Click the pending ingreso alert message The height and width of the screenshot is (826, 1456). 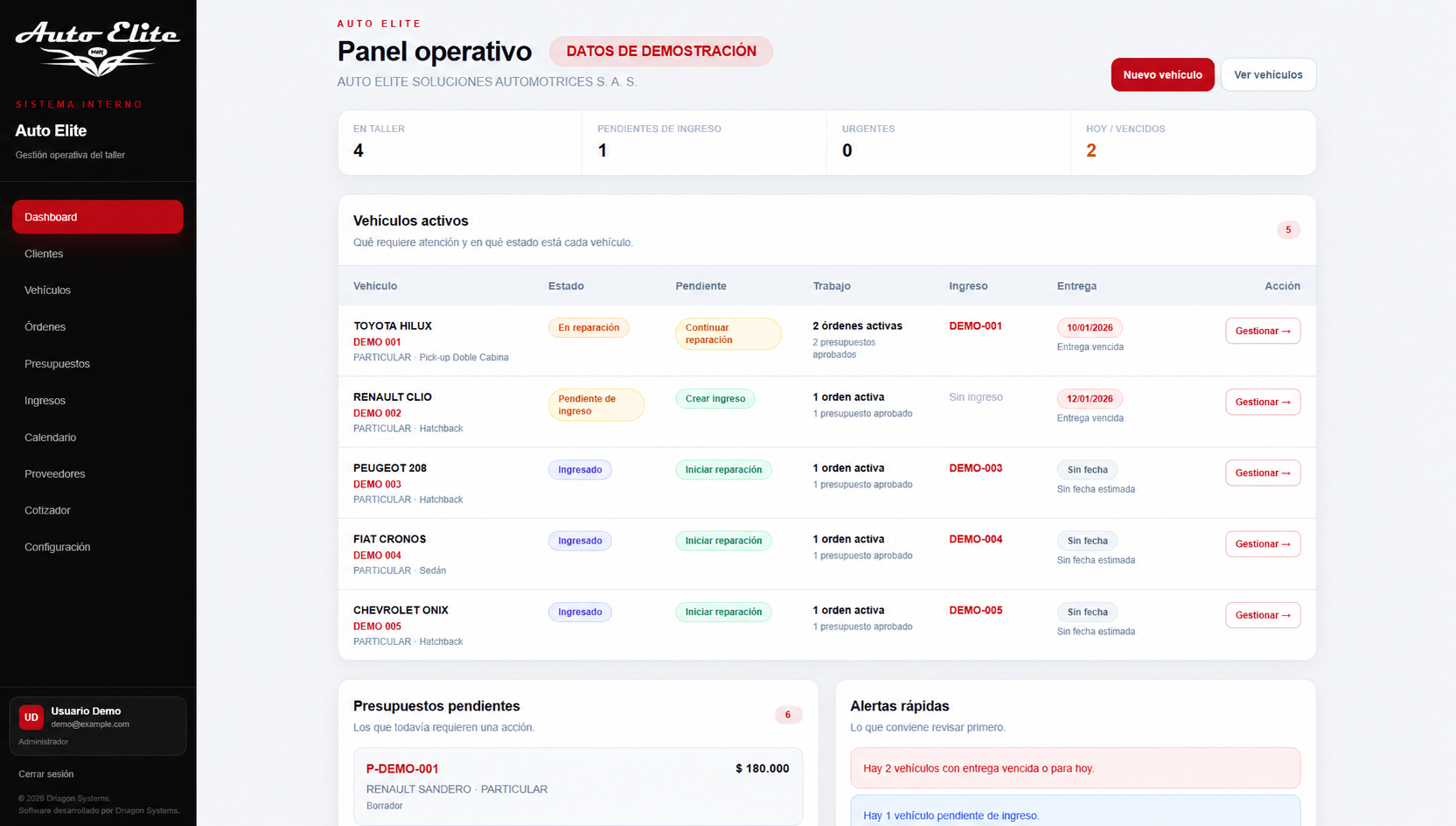pos(1075,811)
